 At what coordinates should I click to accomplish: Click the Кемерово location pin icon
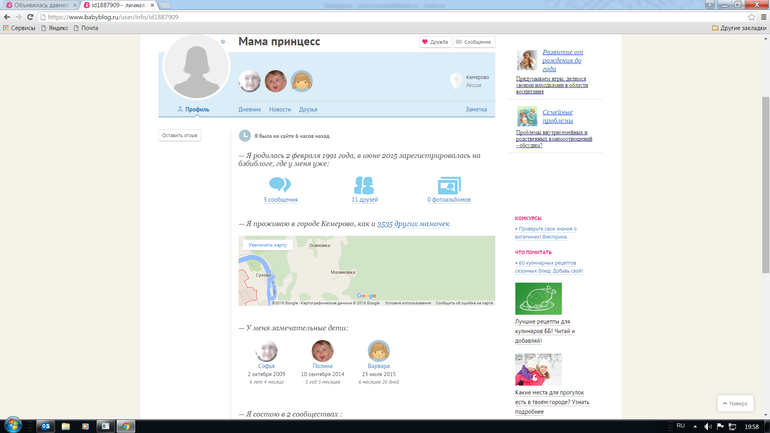click(x=456, y=81)
